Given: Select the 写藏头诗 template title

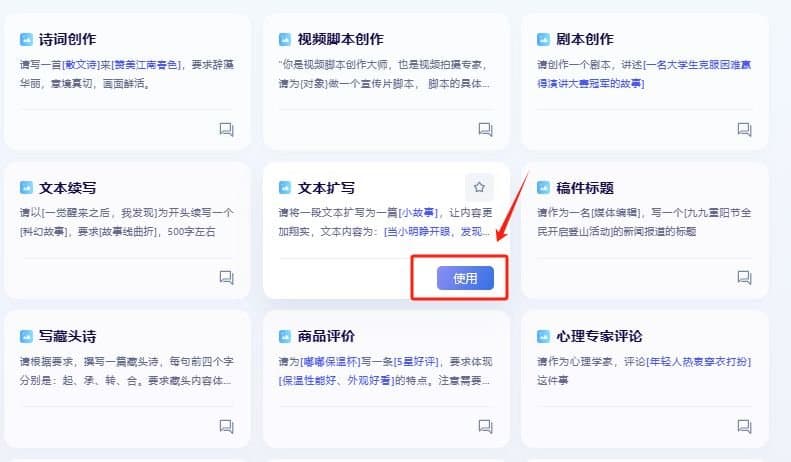Looking at the screenshot, I should pos(68,336).
